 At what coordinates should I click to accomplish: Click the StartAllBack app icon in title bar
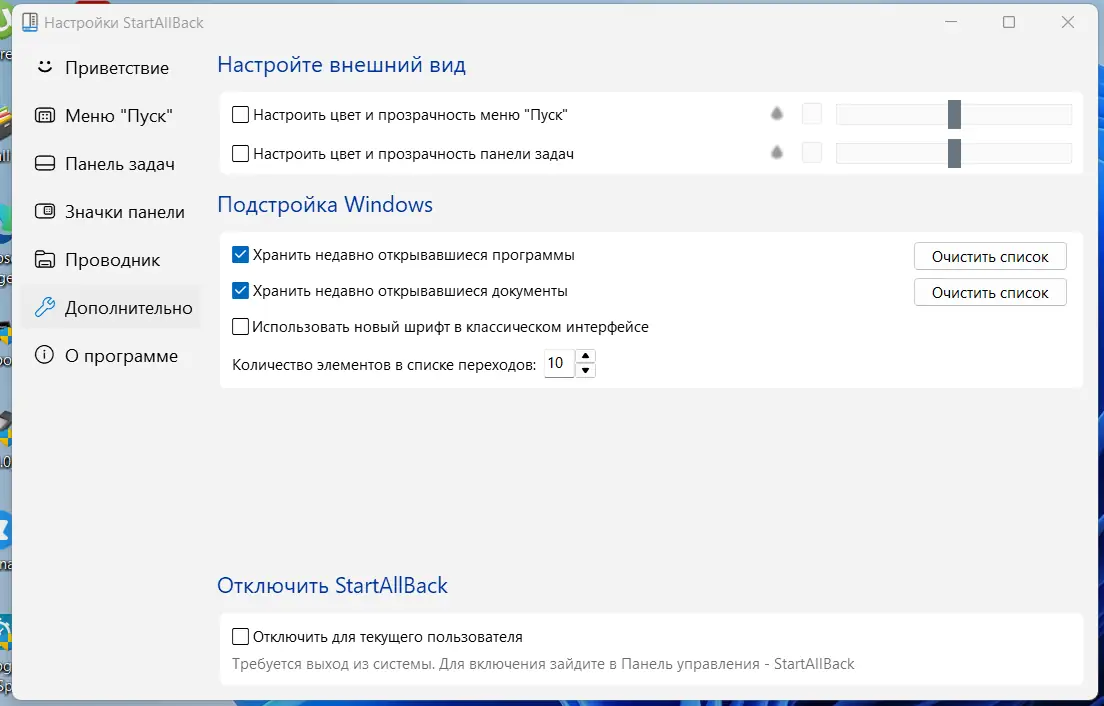pos(30,22)
